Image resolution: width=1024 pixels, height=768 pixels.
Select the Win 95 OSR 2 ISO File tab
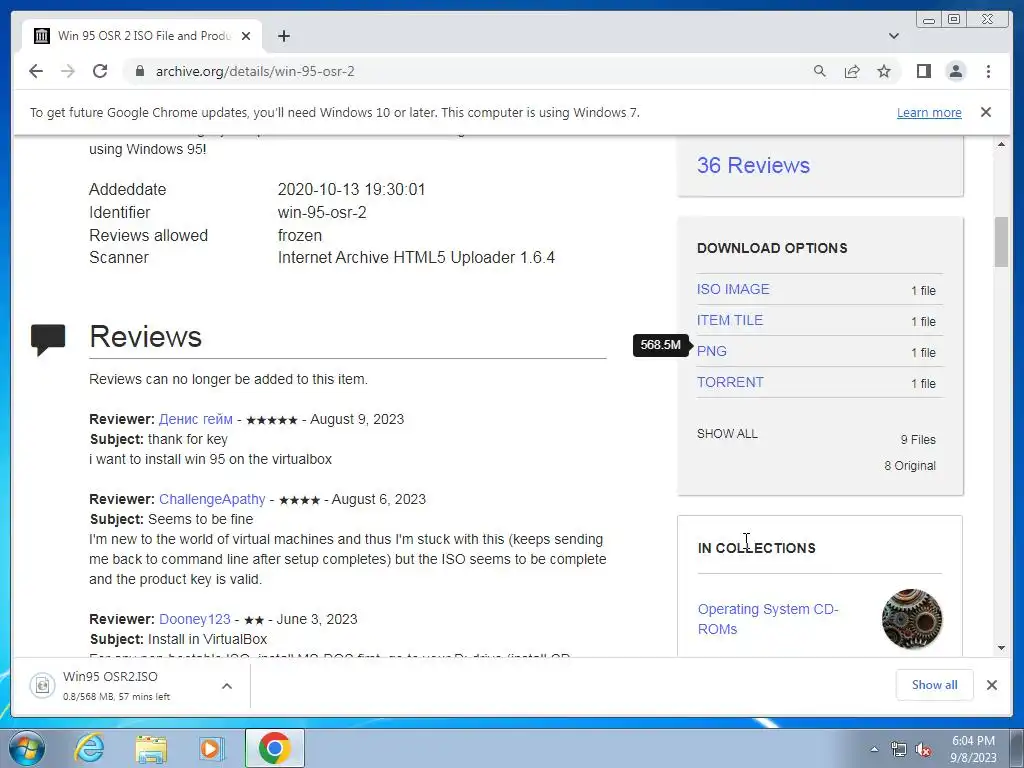click(x=142, y=36)
